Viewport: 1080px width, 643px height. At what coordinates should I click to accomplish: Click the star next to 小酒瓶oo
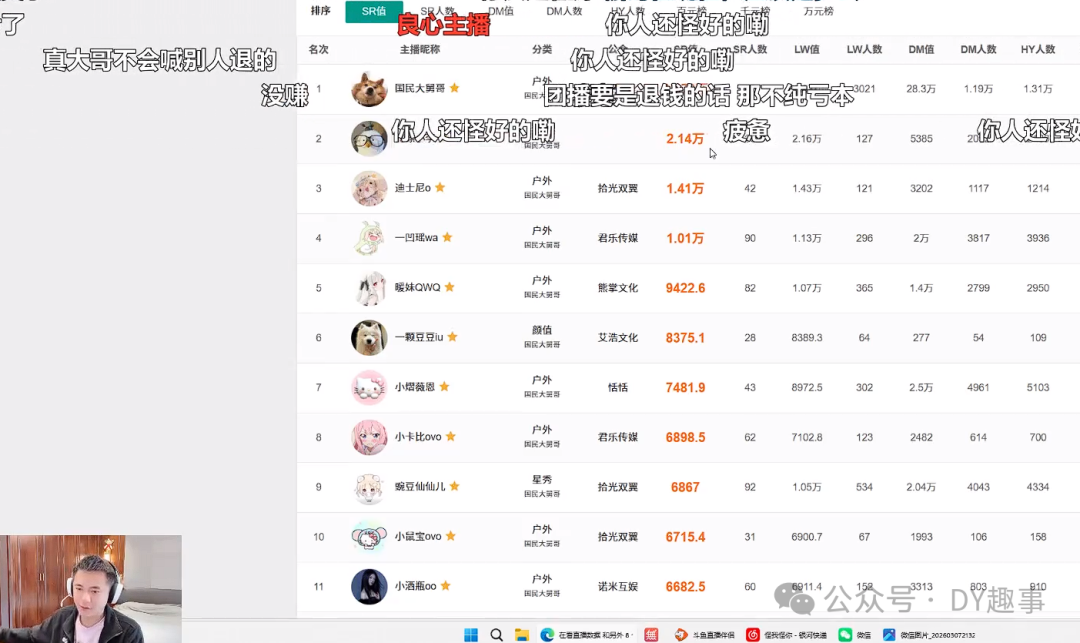(x=446, y=586)
